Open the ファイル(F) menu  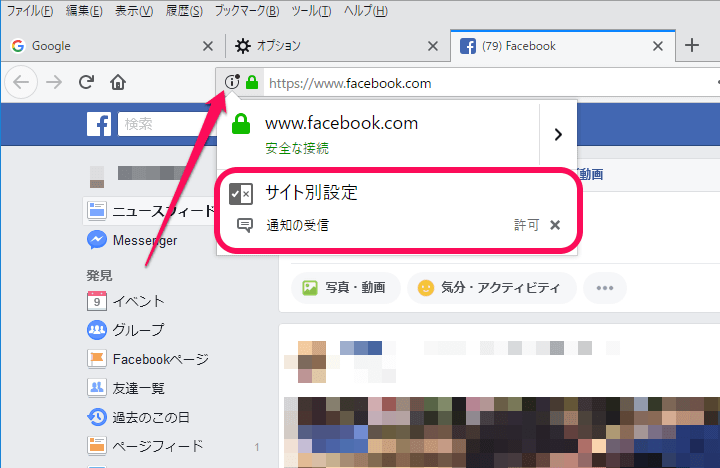30,11
